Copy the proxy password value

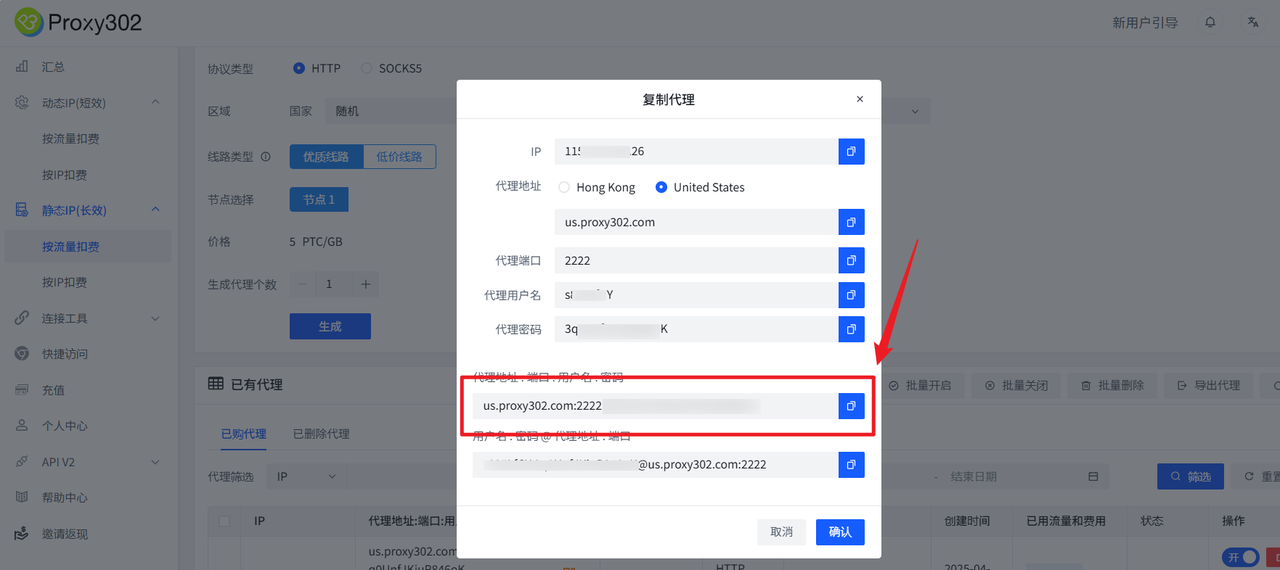(x=851, y=329)
